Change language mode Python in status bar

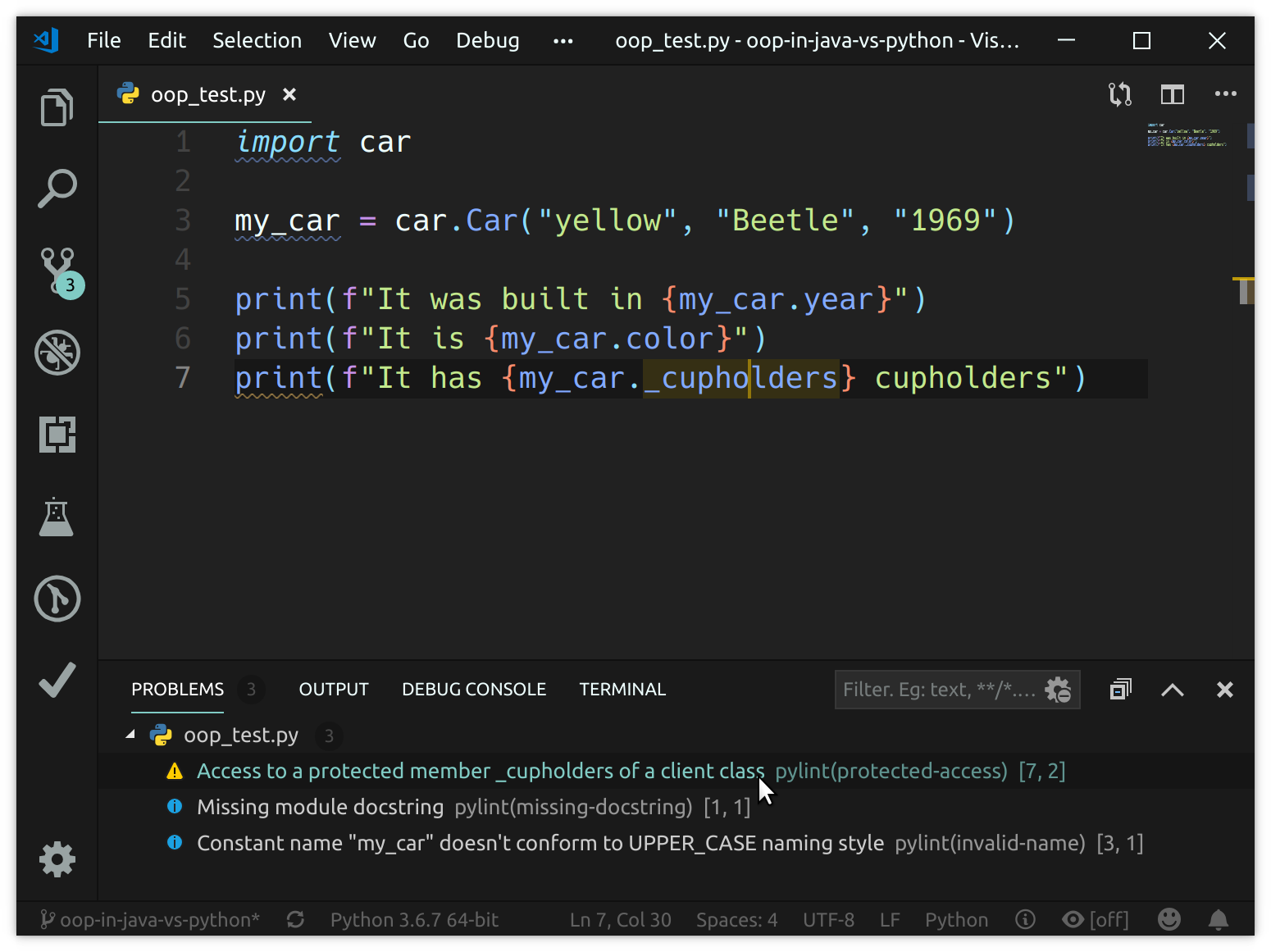point(956,919)
